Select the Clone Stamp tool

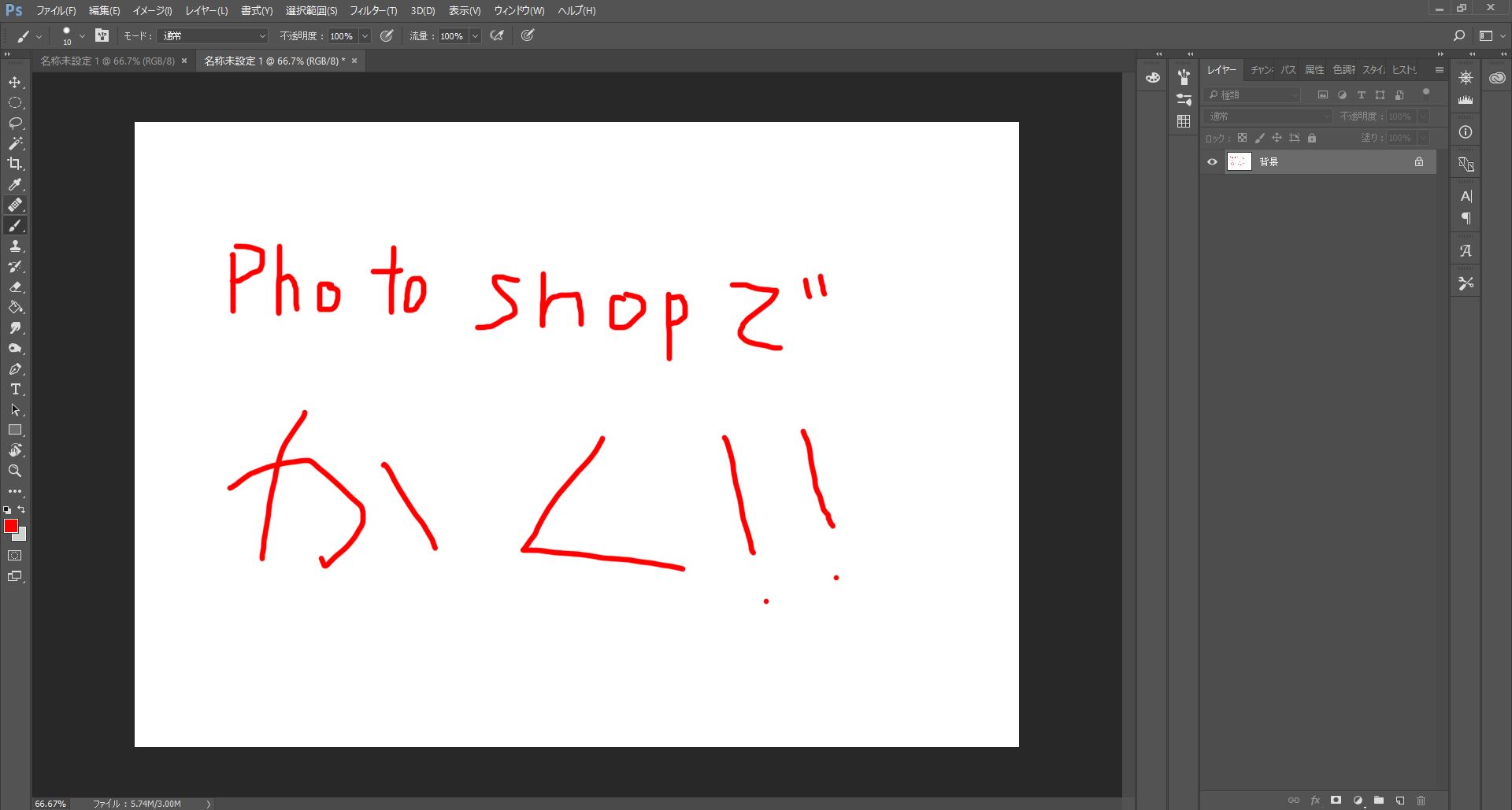pyautogui.click(x=15, y=246)
